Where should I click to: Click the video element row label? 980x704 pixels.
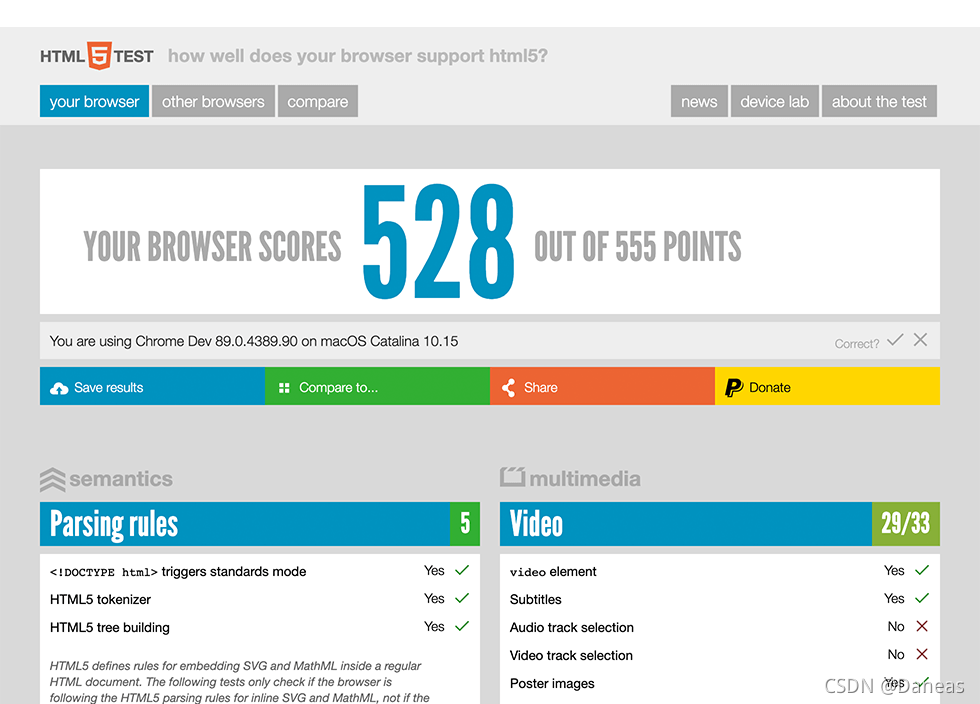pos(553,571)
